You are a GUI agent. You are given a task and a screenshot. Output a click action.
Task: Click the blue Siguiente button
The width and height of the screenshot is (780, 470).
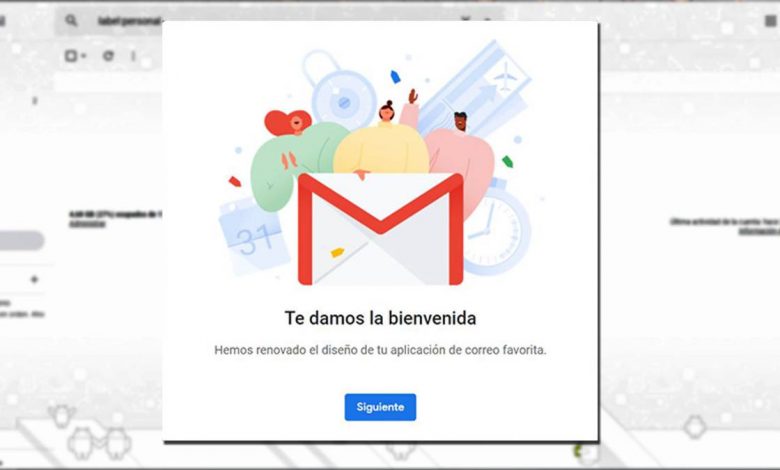380,407
